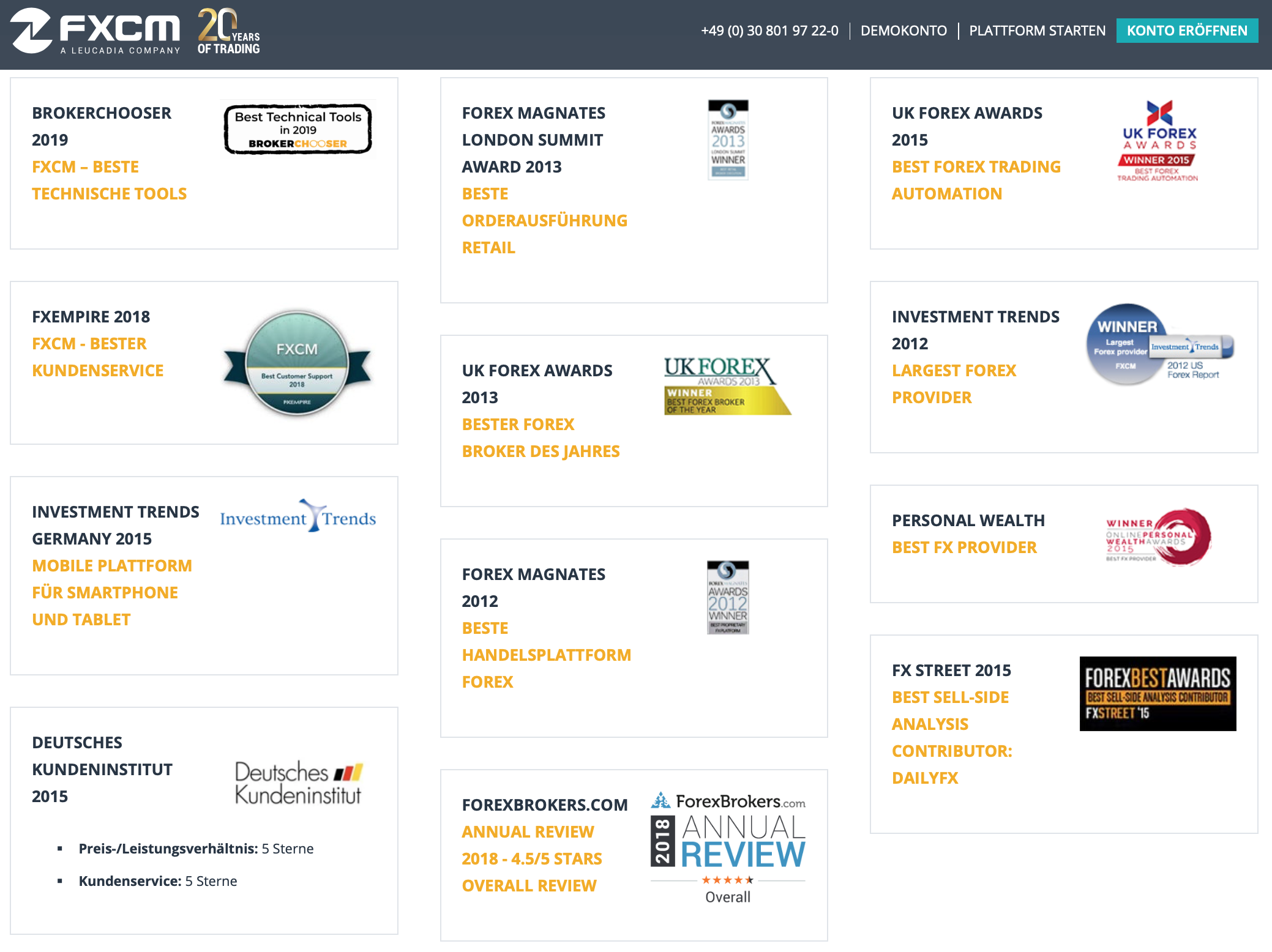Click the Forex Magnates Awards 2013 winner badge

point(728,139)
